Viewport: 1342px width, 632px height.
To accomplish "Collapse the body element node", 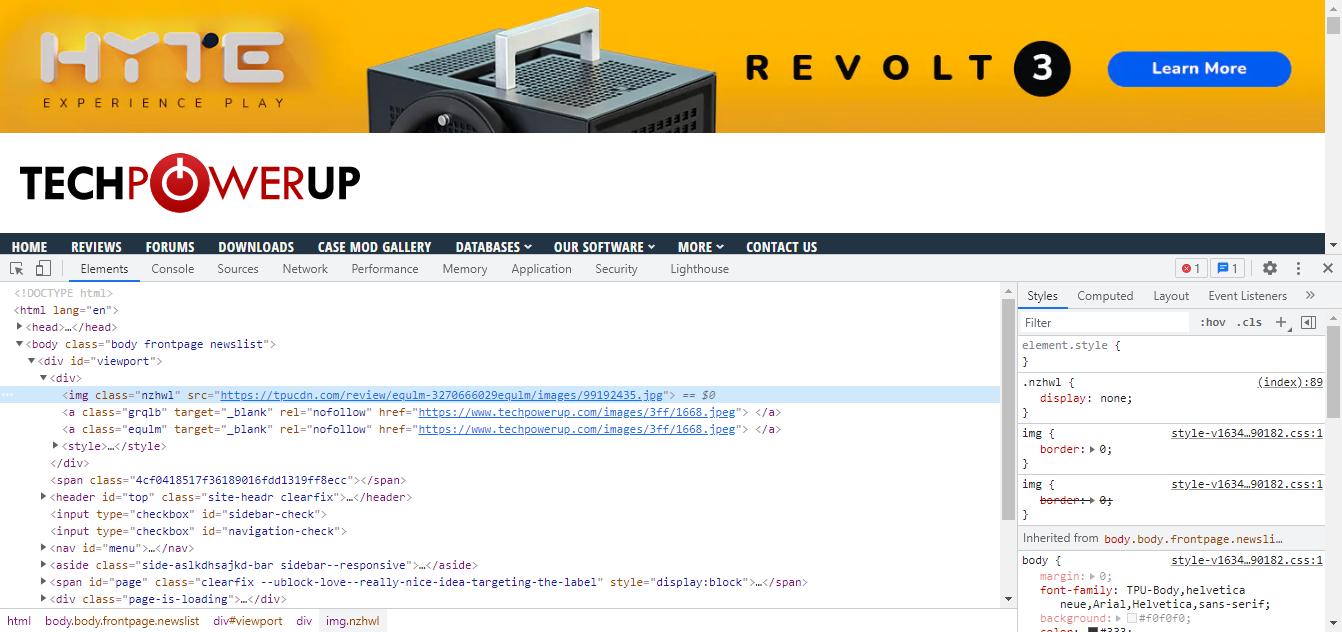I will pyautogui.click(x=19, y=343).
